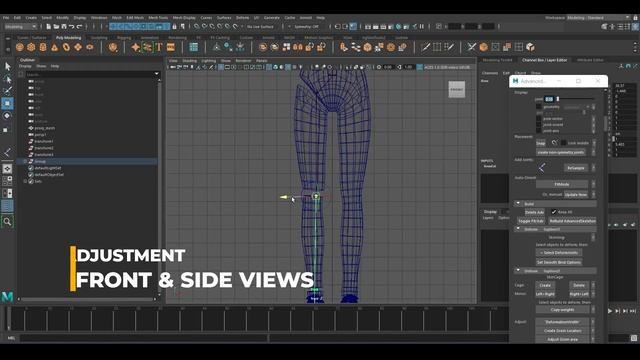Click the FRONT view cube
This screenshot has height=360, width=640.
click(457, 89)
